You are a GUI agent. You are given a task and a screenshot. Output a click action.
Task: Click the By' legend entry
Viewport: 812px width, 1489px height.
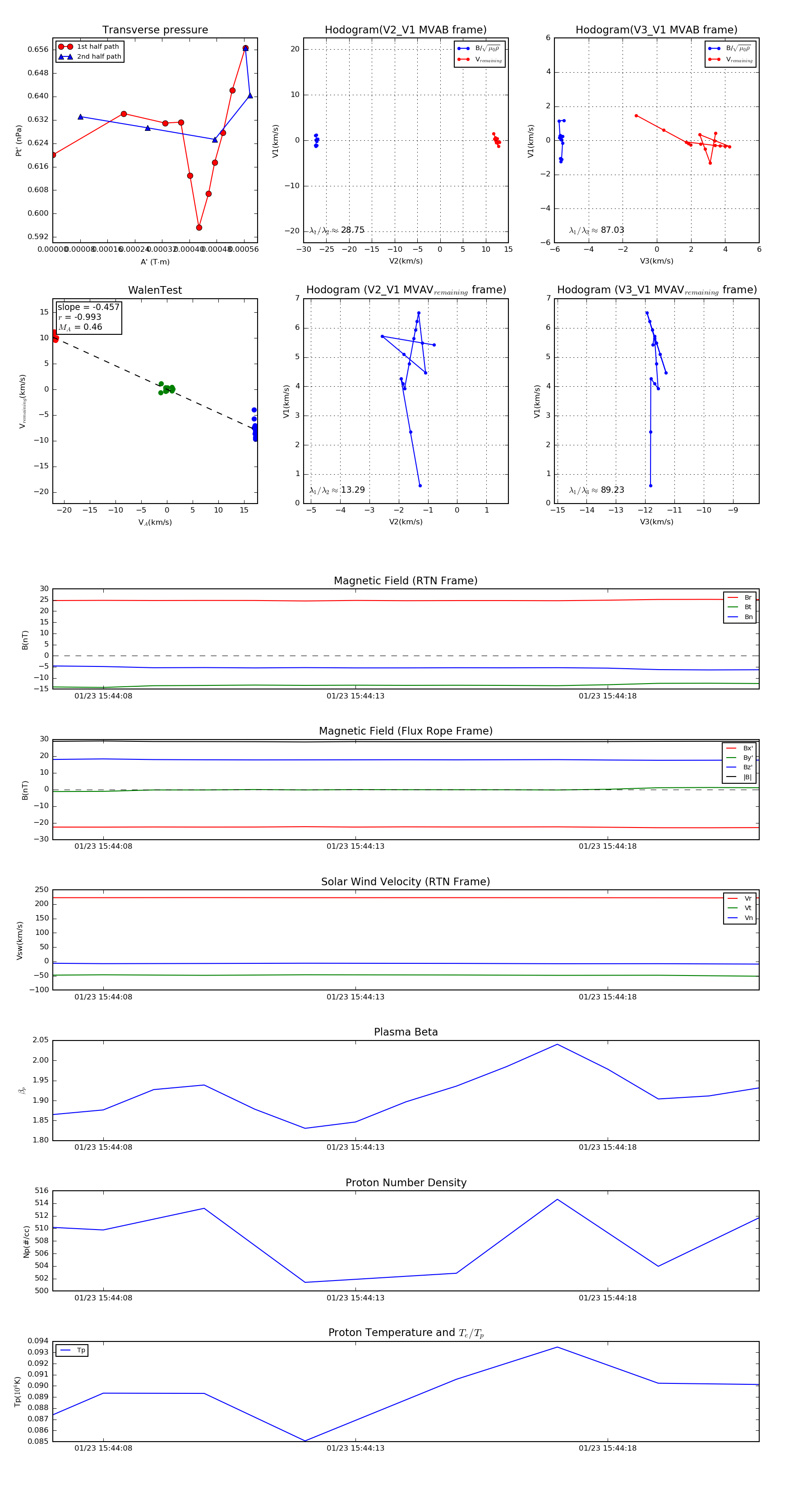click(x=740, y=758)
